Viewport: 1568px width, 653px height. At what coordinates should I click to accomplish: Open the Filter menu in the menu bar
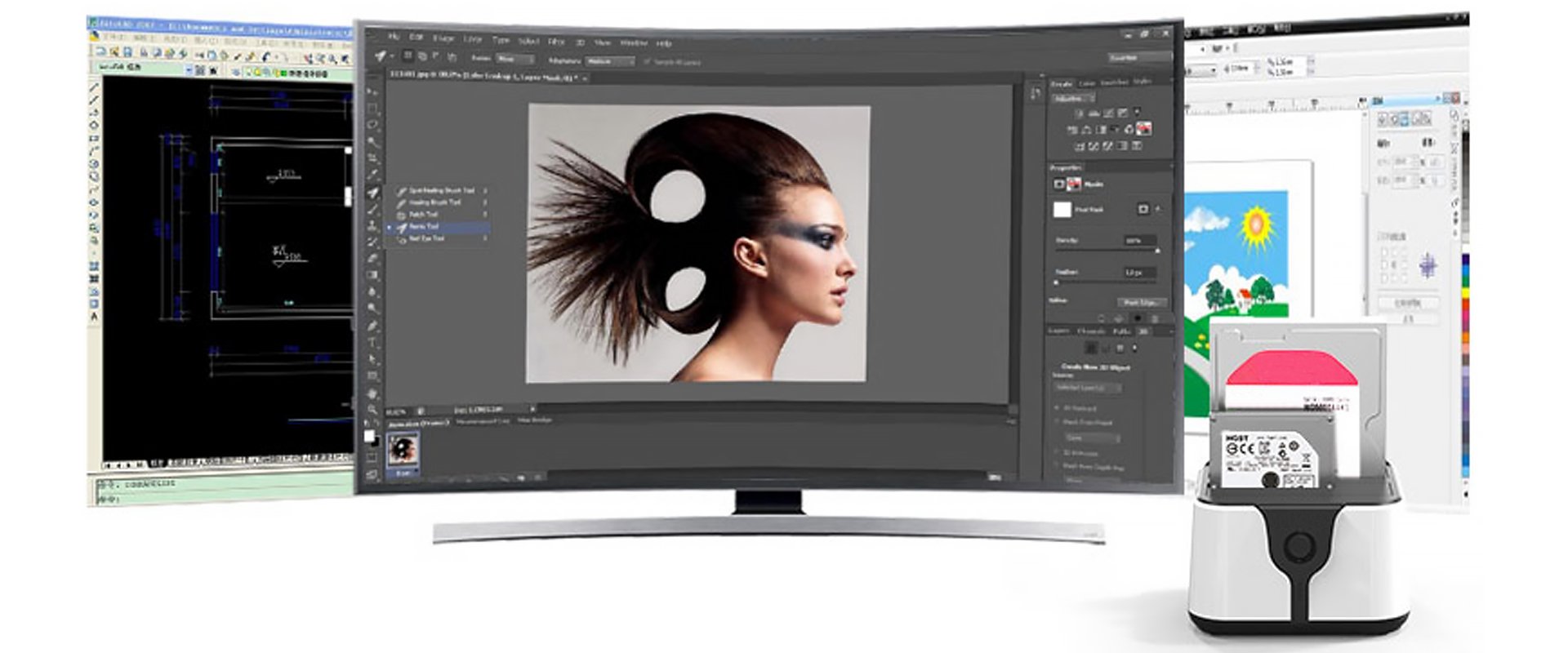tap(556, 40)
